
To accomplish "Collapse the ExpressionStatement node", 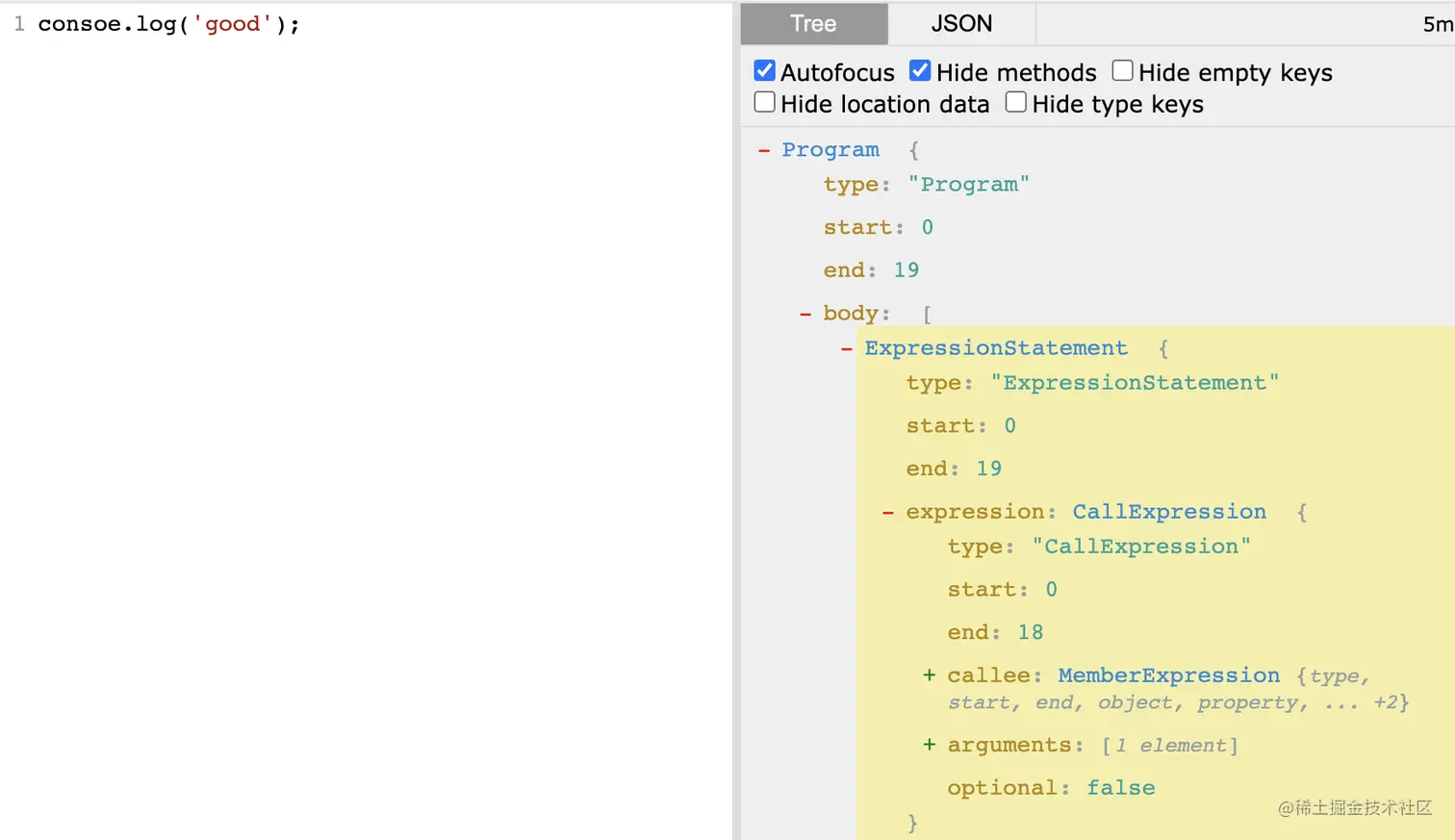I will [x=847, y=348].
